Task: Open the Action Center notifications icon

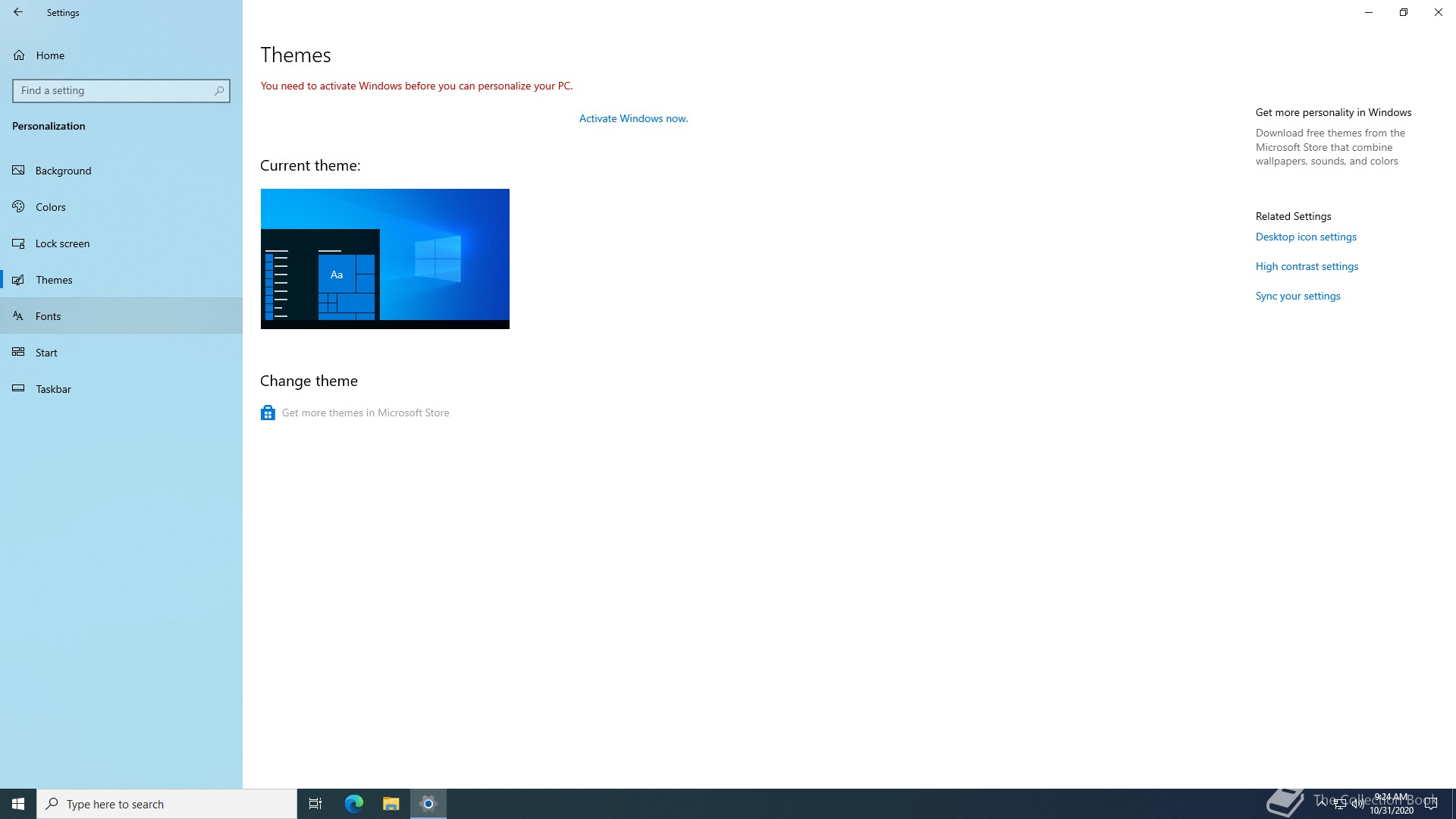Action: pyautogui.click(x=1431, y=804)
